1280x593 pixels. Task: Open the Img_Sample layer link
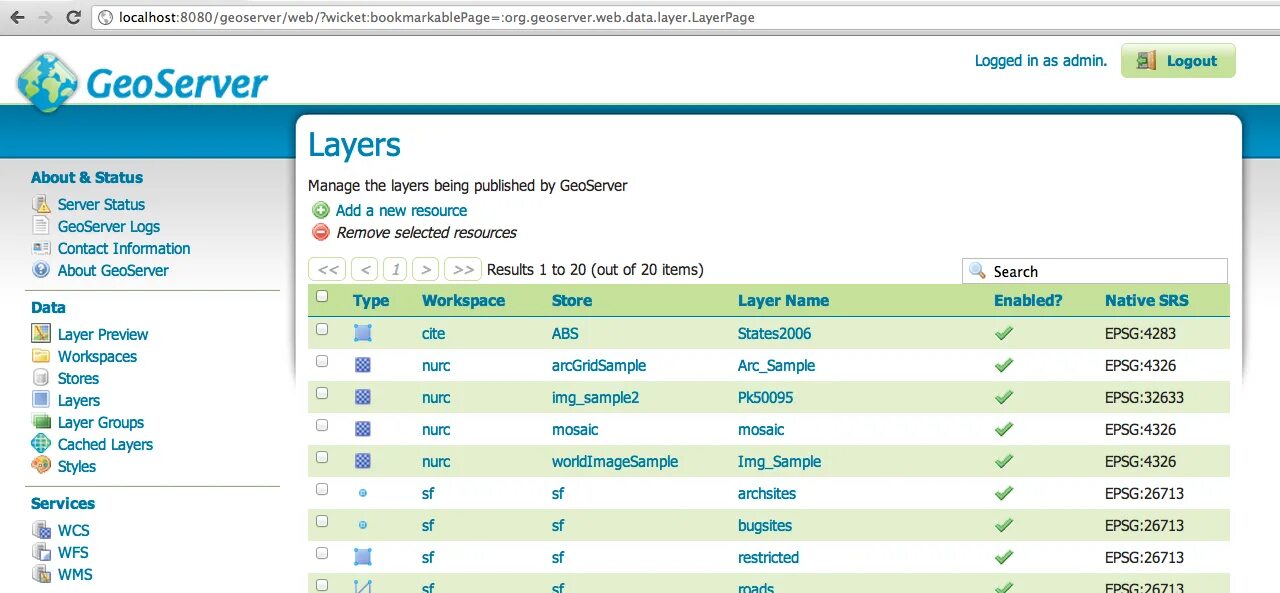(x=779, y=461)
